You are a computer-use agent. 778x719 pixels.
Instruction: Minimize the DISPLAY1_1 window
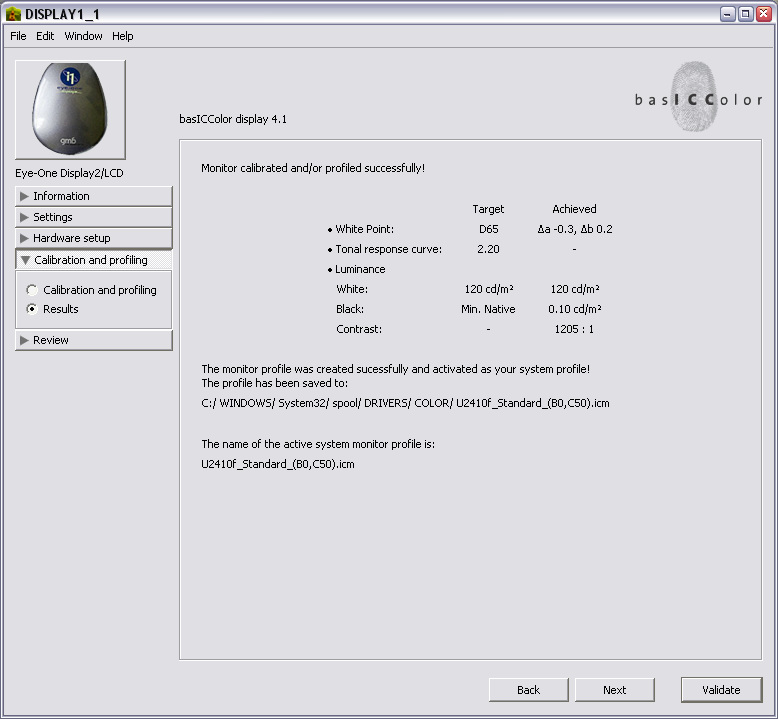[727, 14]
